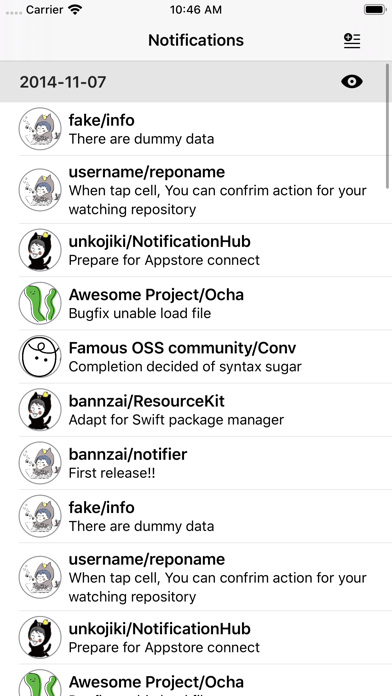
Task: Tap round face avatar of Famous OSS community/Conv
Action: click(x=40, y=356)
